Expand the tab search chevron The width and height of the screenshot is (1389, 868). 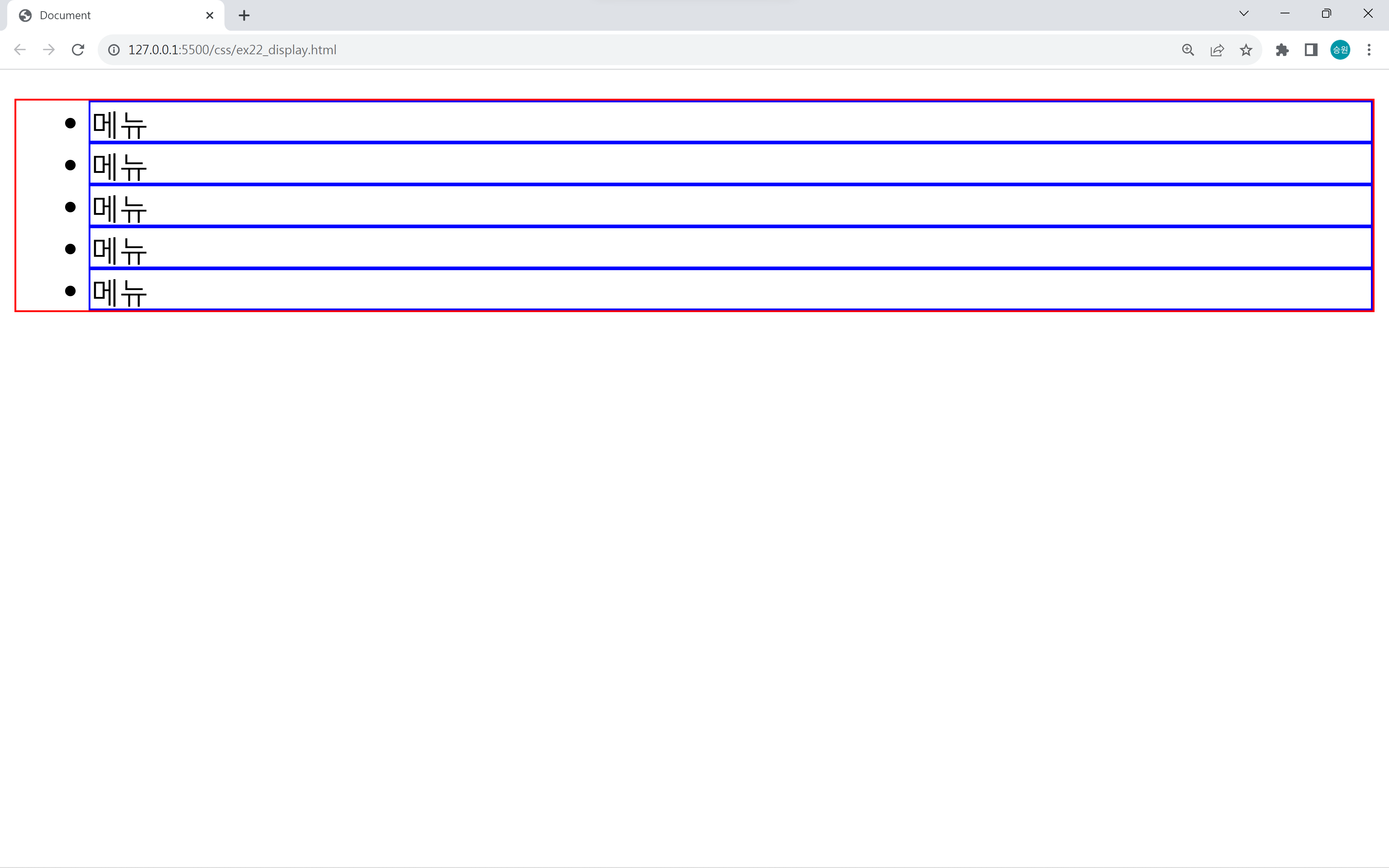tap(1244, 14)
